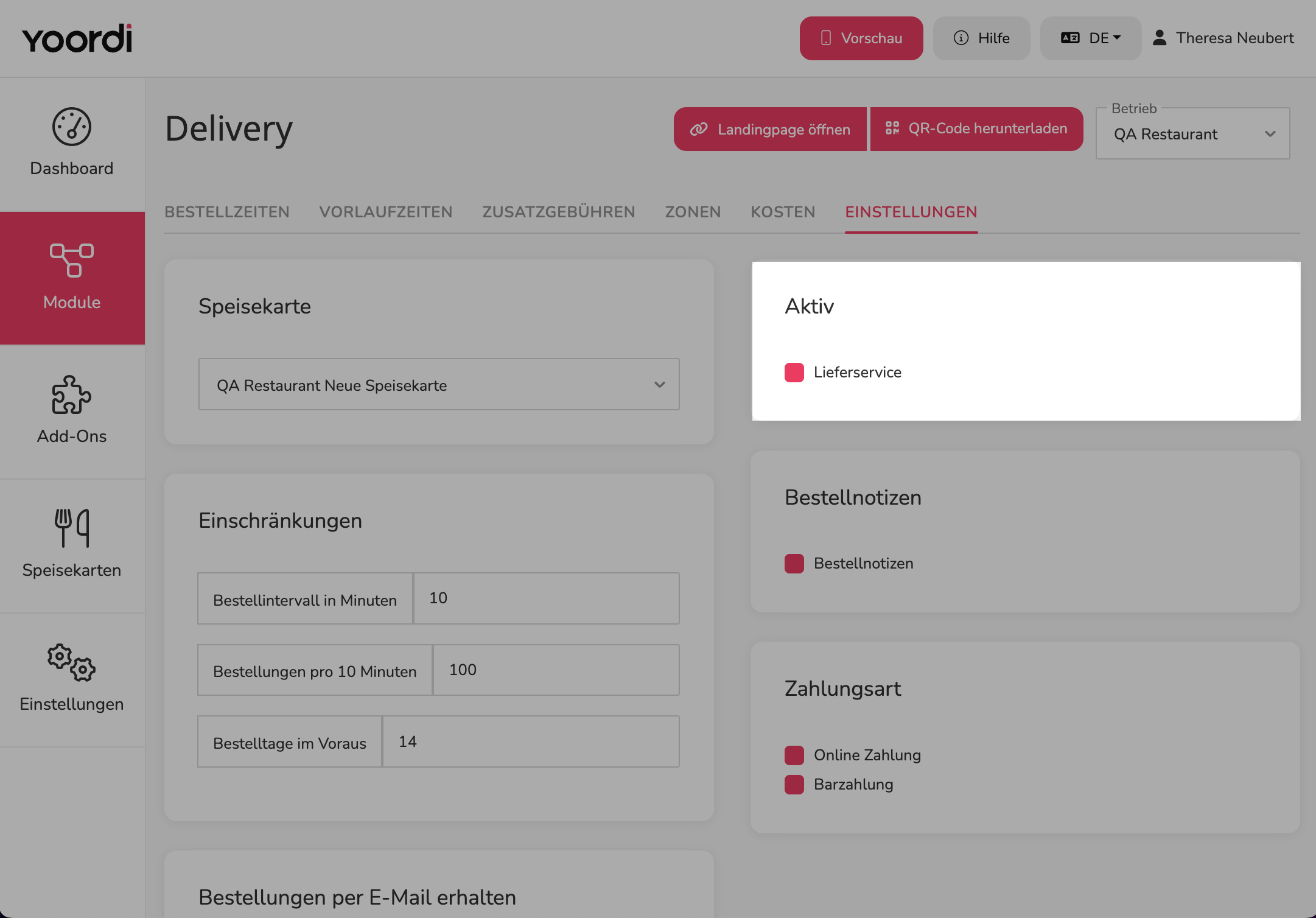
Task: Switch to the ZONEN tab
Action: pos(693,212)
